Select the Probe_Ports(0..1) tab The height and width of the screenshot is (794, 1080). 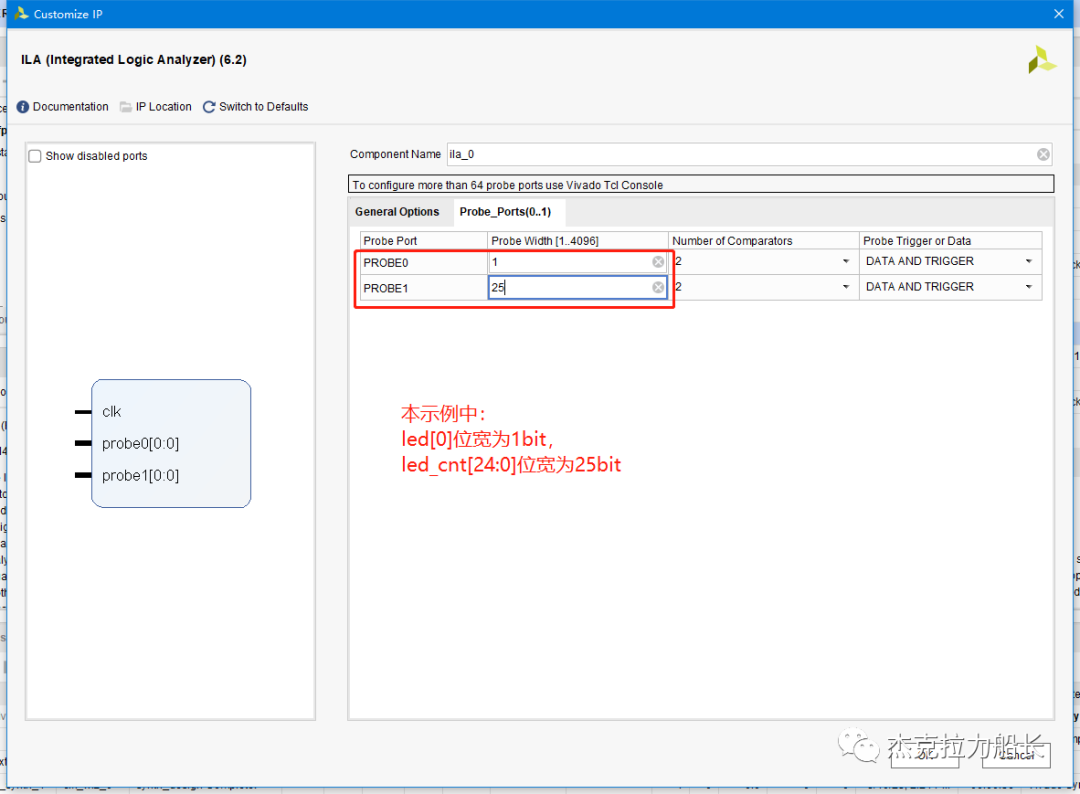(506, 212)
